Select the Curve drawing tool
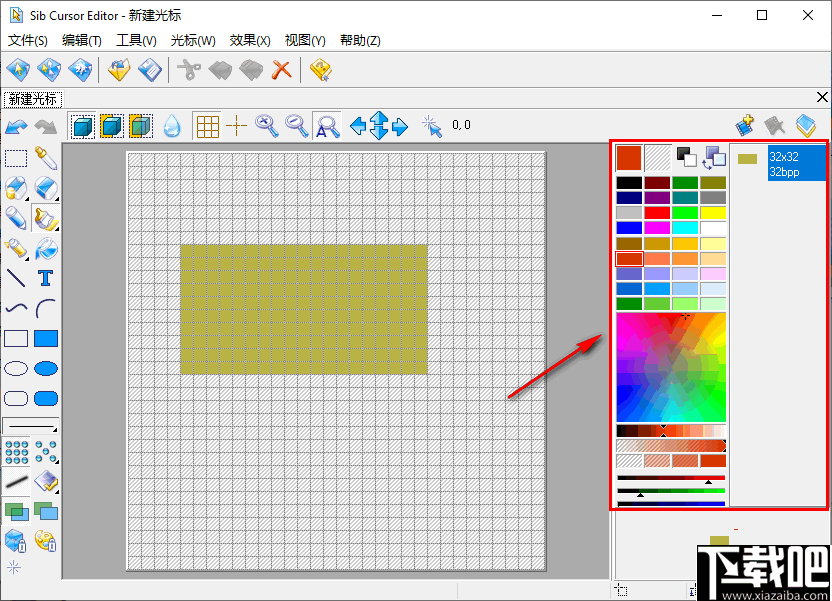 (15, 308)
